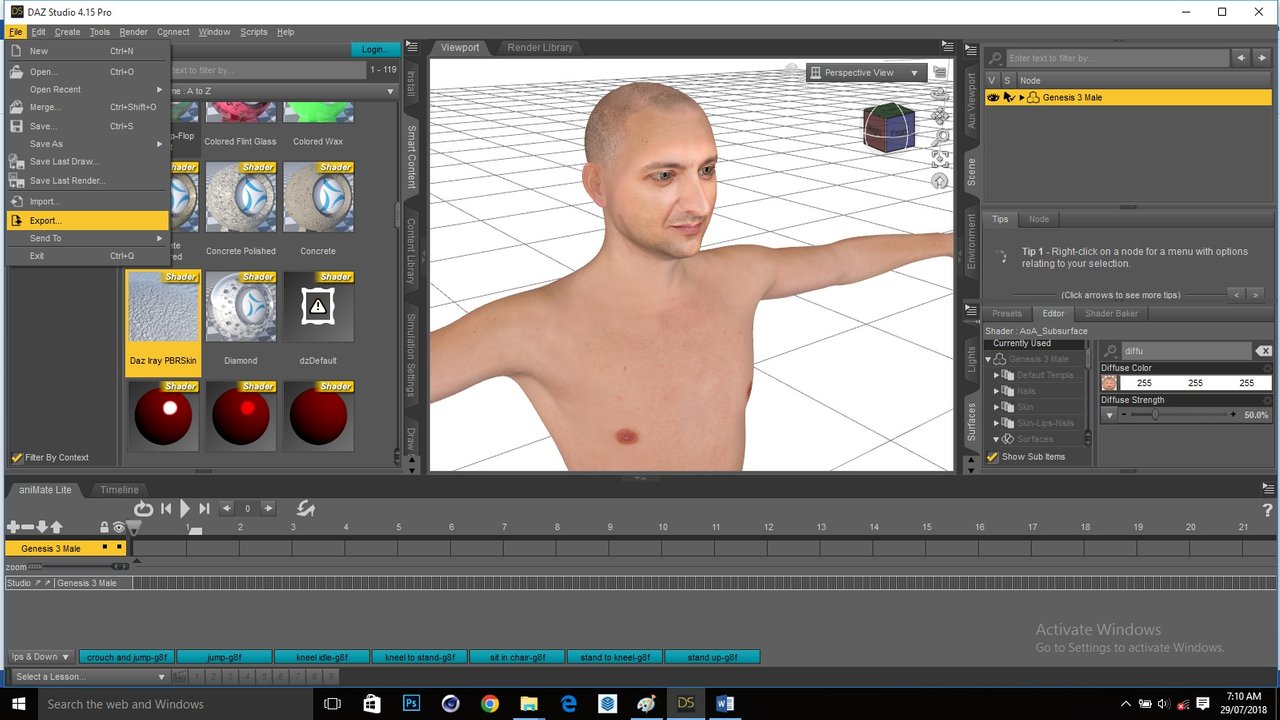
Task: Switch to the Timeline tab
Action: (x=119, y=490)
